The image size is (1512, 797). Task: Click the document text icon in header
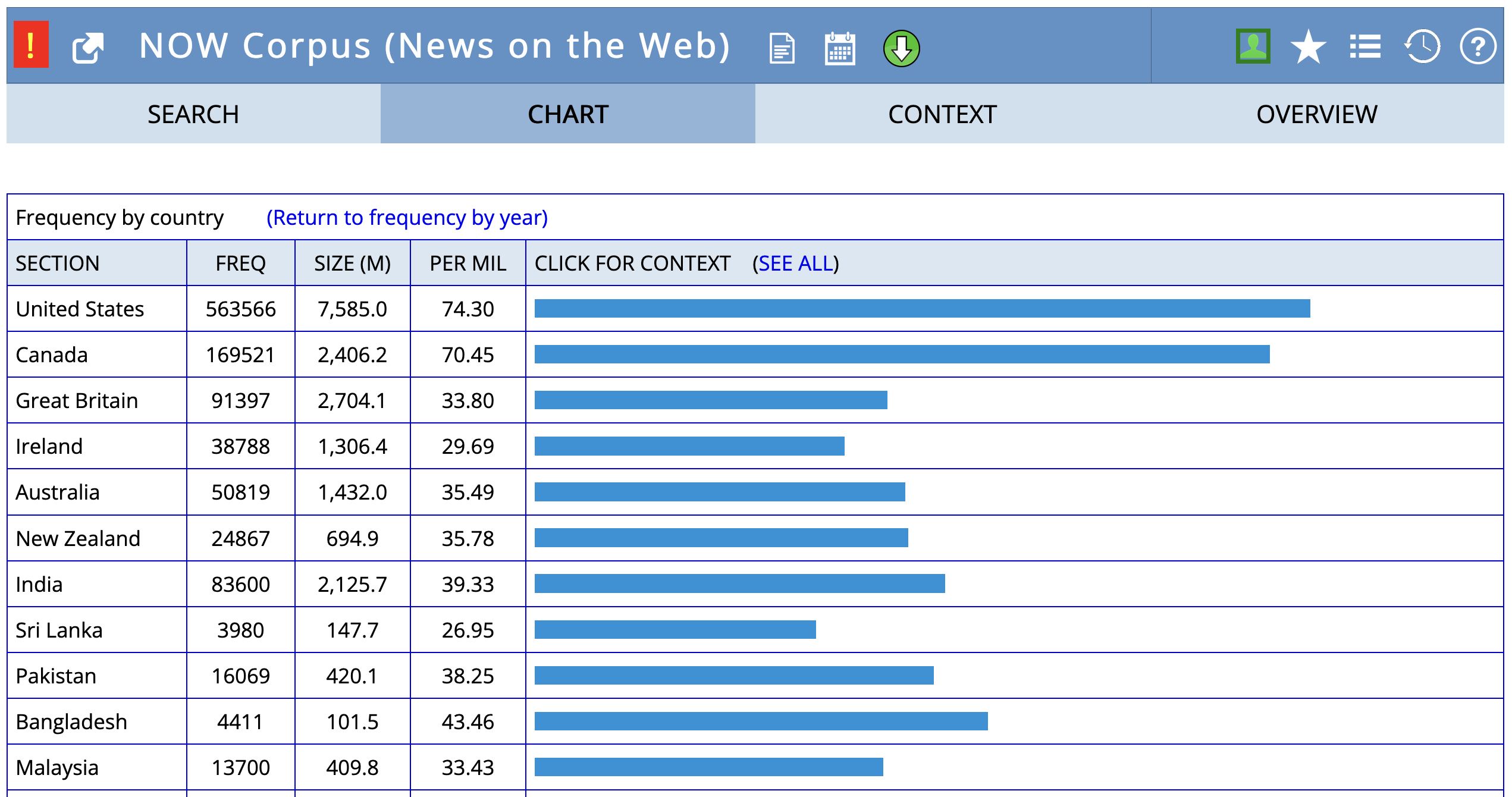point(782,48)
